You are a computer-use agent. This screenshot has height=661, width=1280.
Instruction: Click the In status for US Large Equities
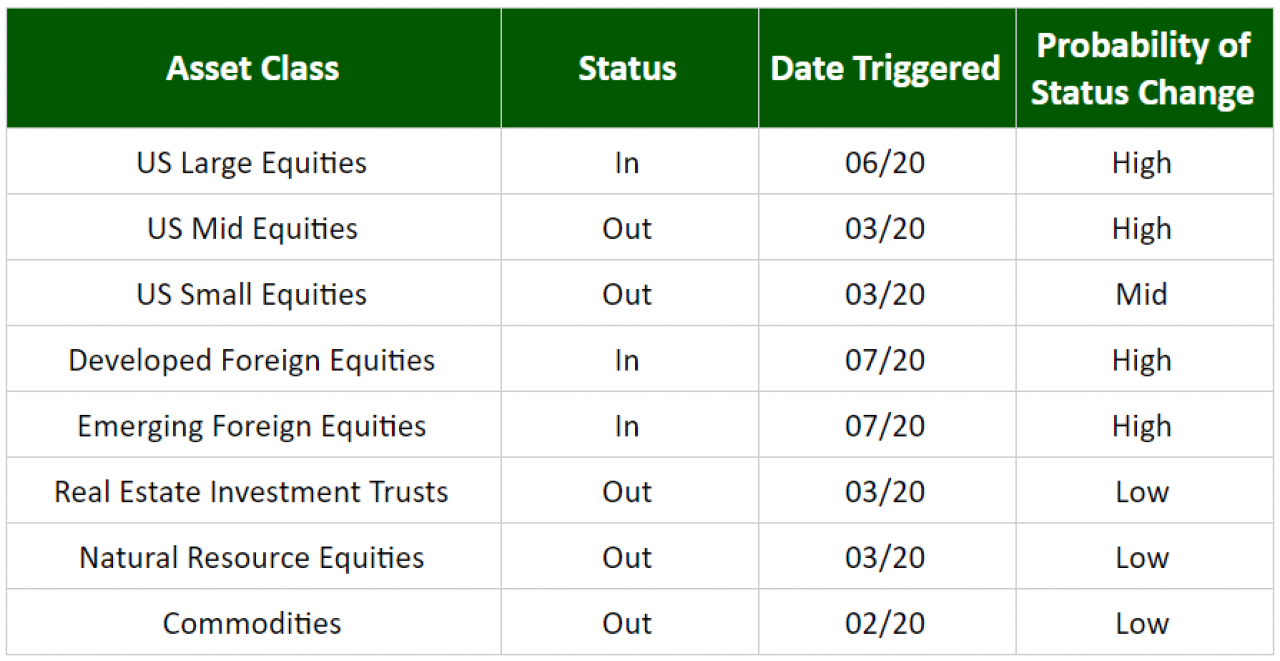click(627, 162)
